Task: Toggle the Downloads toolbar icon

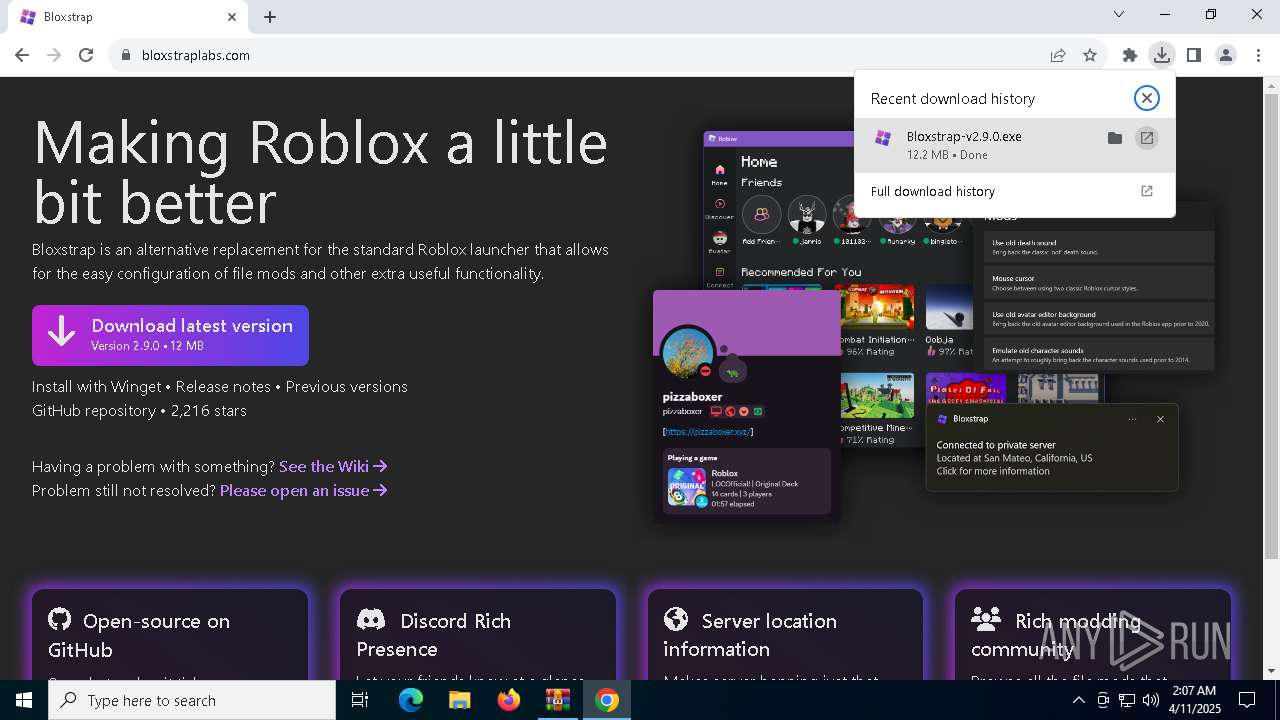Action: [1162, 56]
